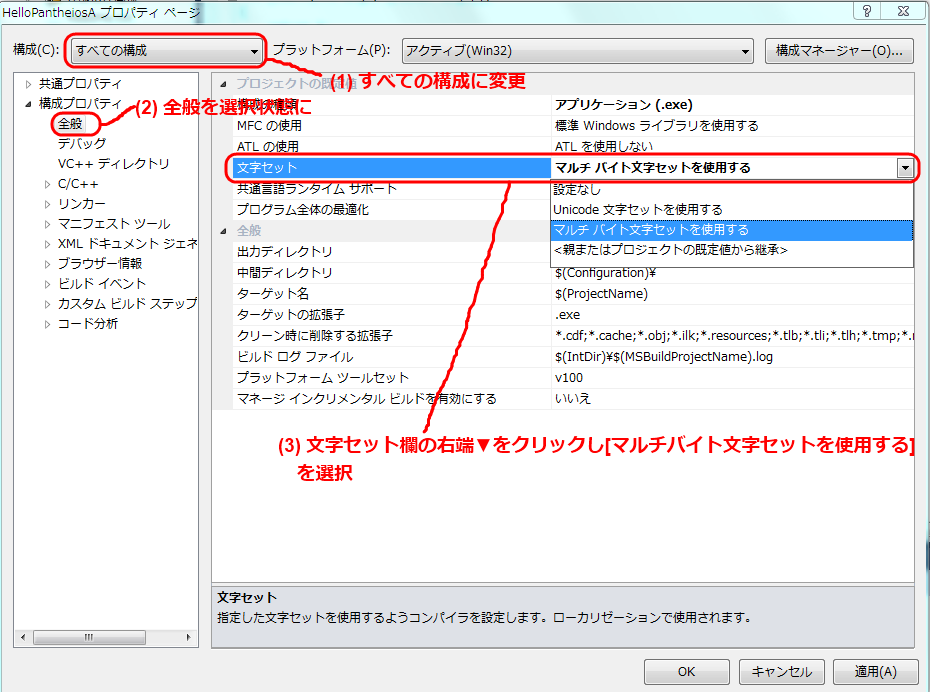Open the プラットフォーム platform dropdown
Image resolution: width=930 pixels, height=692 pixels.
577,50
